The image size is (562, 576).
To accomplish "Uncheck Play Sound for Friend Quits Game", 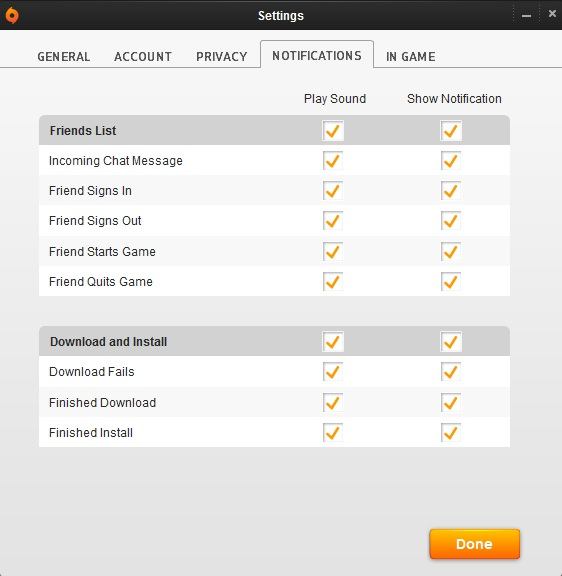I will (x=333, y=281).
